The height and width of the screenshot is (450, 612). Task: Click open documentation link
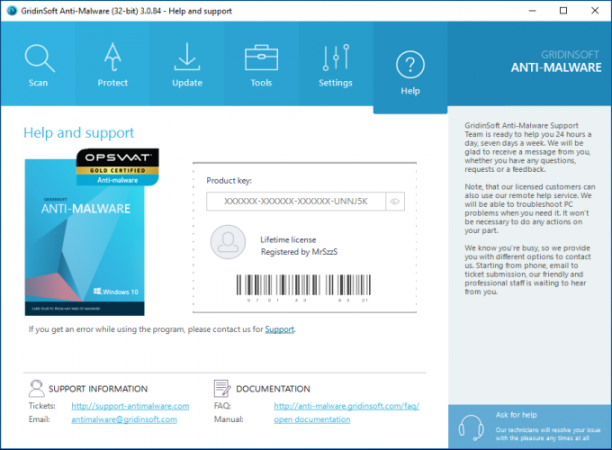click(x=312, y=420)
